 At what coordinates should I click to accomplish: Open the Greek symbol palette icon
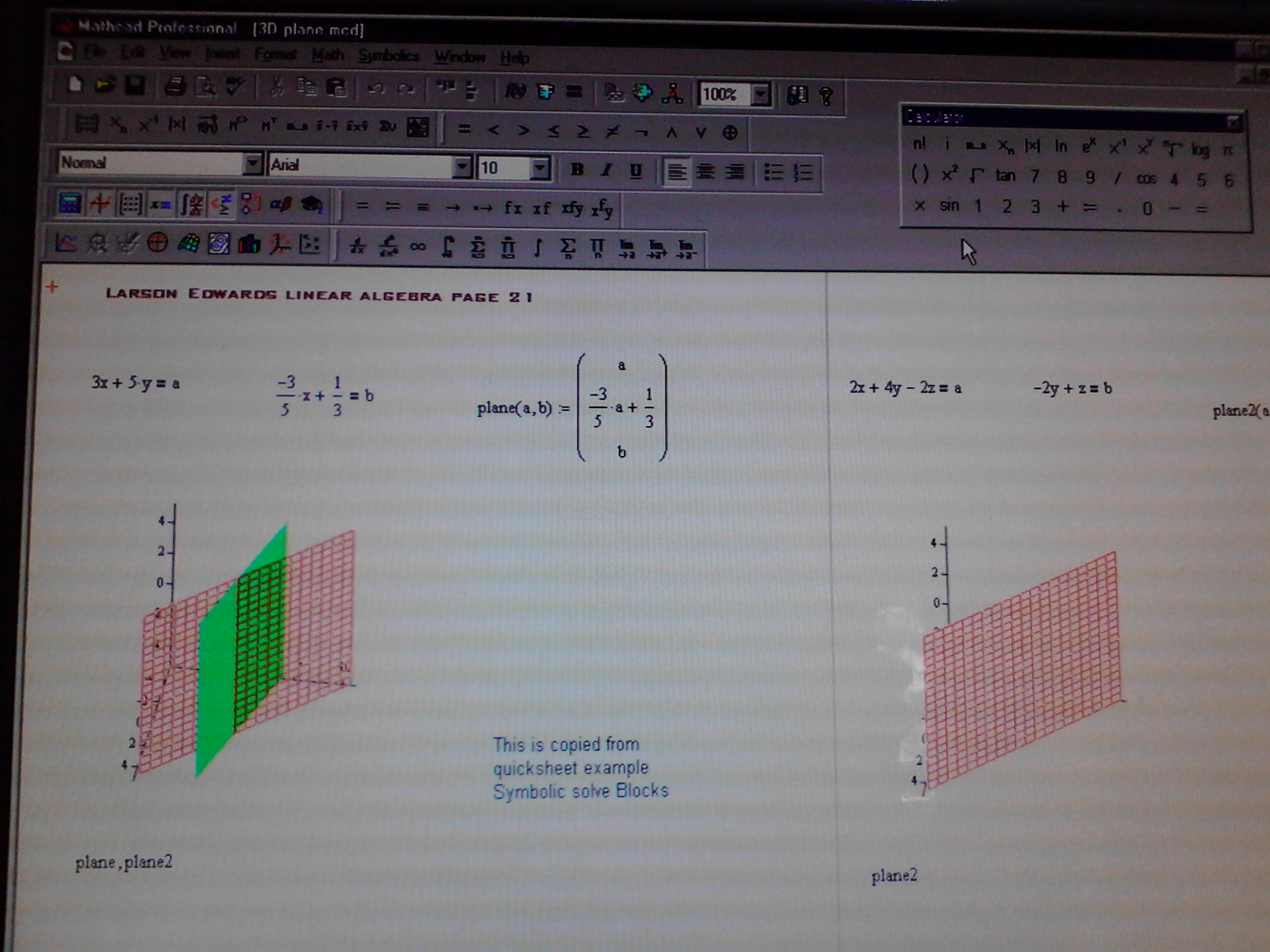click(280, 204)
